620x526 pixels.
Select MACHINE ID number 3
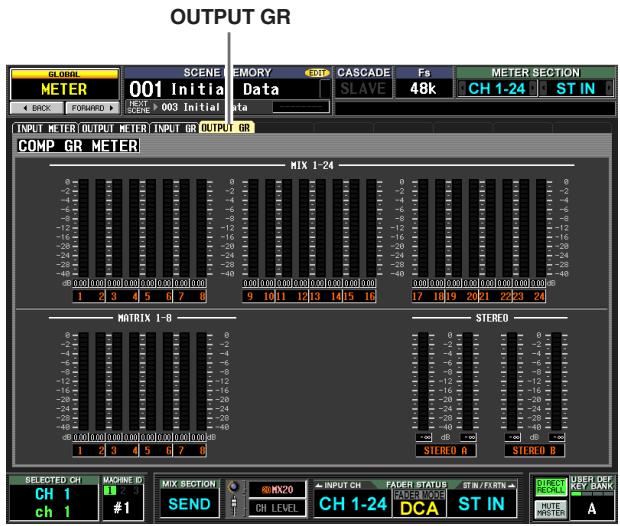tap(135, 490)
